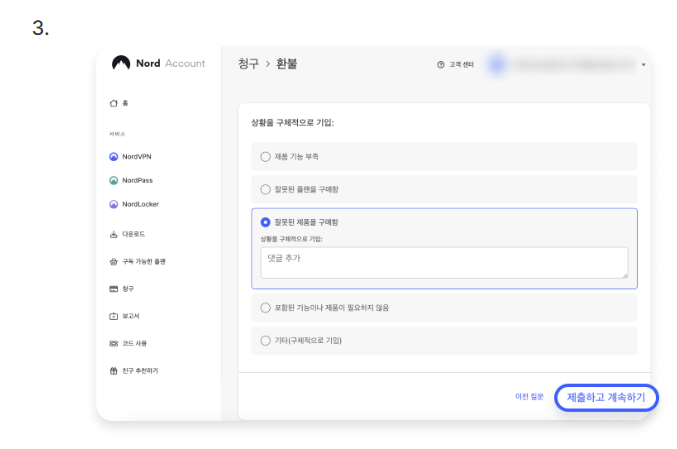
Task: Open 친구 추천하기 in the sidebar
Action: (x=134, y=370)
